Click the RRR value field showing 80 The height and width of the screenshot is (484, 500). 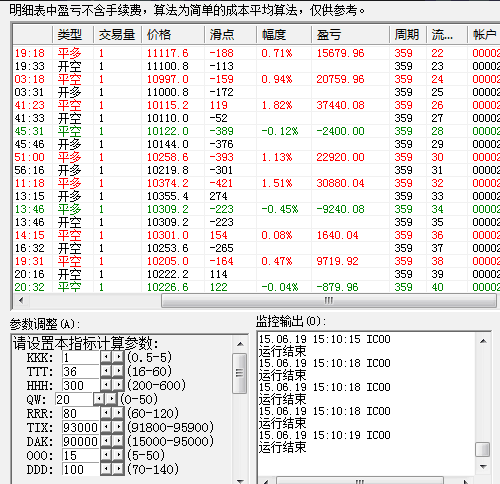click(x=81, y=413)
